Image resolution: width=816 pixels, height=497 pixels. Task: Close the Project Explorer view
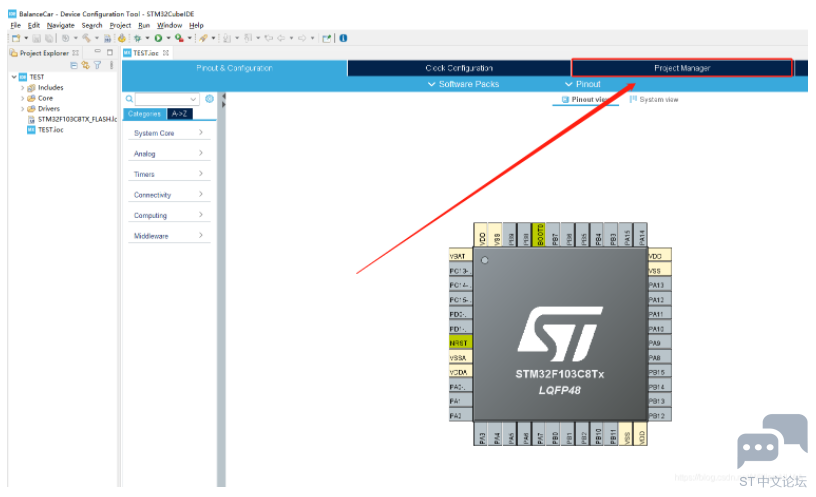coord(75,53)
